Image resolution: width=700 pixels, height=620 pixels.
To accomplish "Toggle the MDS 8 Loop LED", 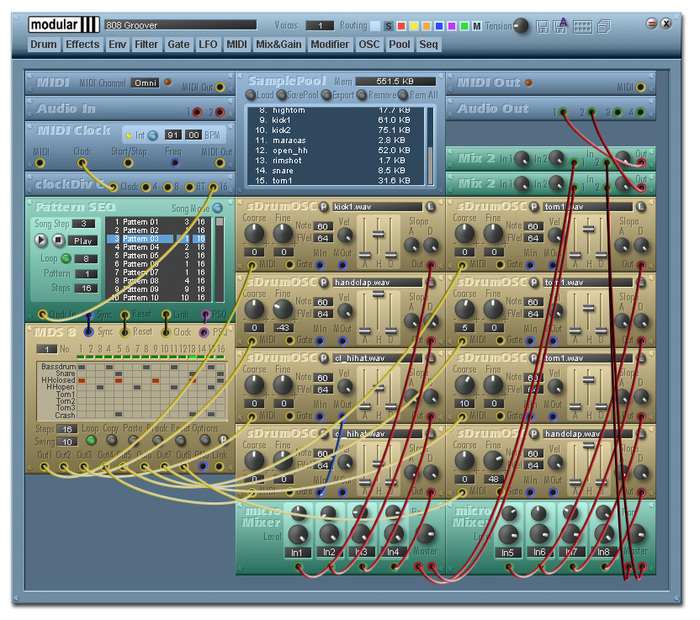I will tap(91, 440).
